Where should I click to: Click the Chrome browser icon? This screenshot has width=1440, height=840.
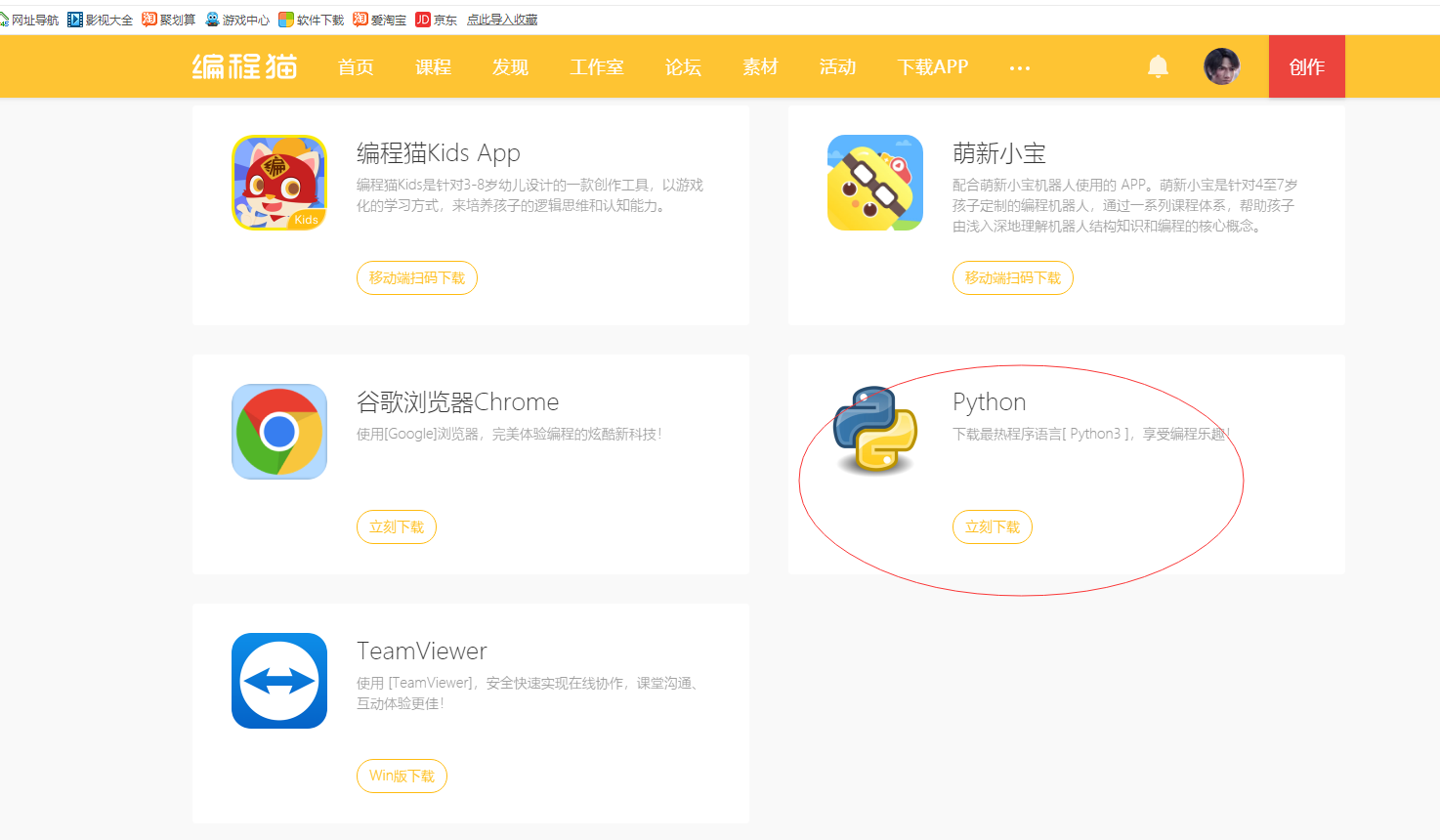pos(279,432)
